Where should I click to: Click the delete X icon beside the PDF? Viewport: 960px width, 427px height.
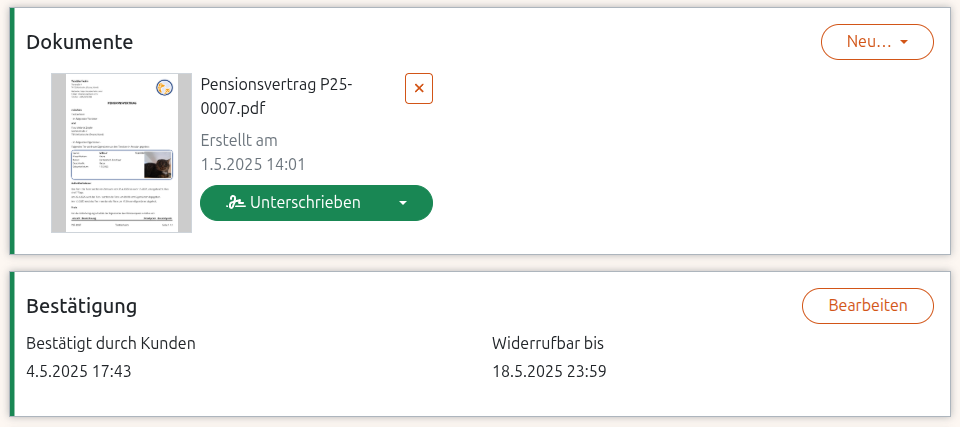tap(419, 88)
